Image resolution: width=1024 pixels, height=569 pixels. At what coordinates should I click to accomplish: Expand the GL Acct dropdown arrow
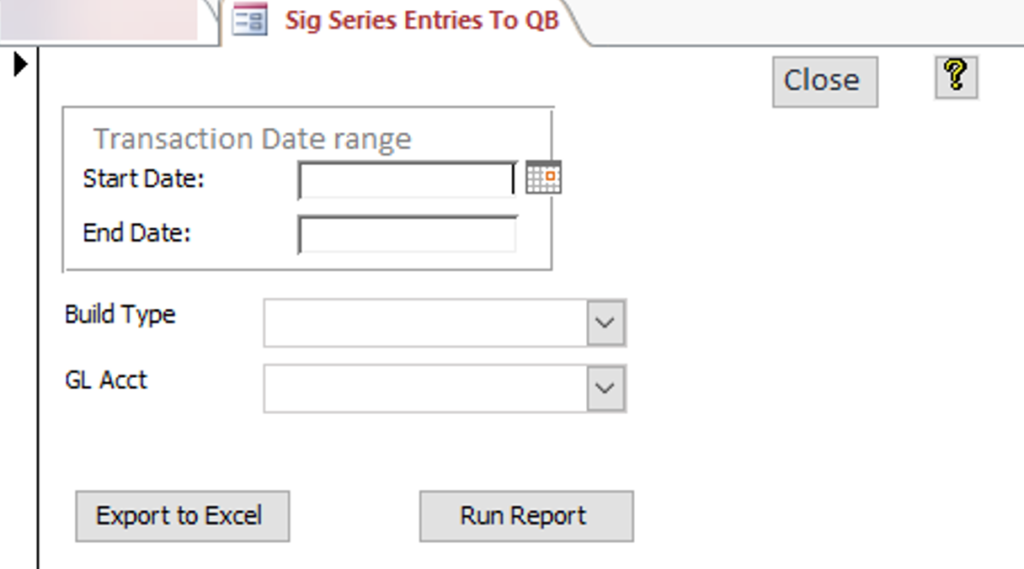click(x=605, y=388)
